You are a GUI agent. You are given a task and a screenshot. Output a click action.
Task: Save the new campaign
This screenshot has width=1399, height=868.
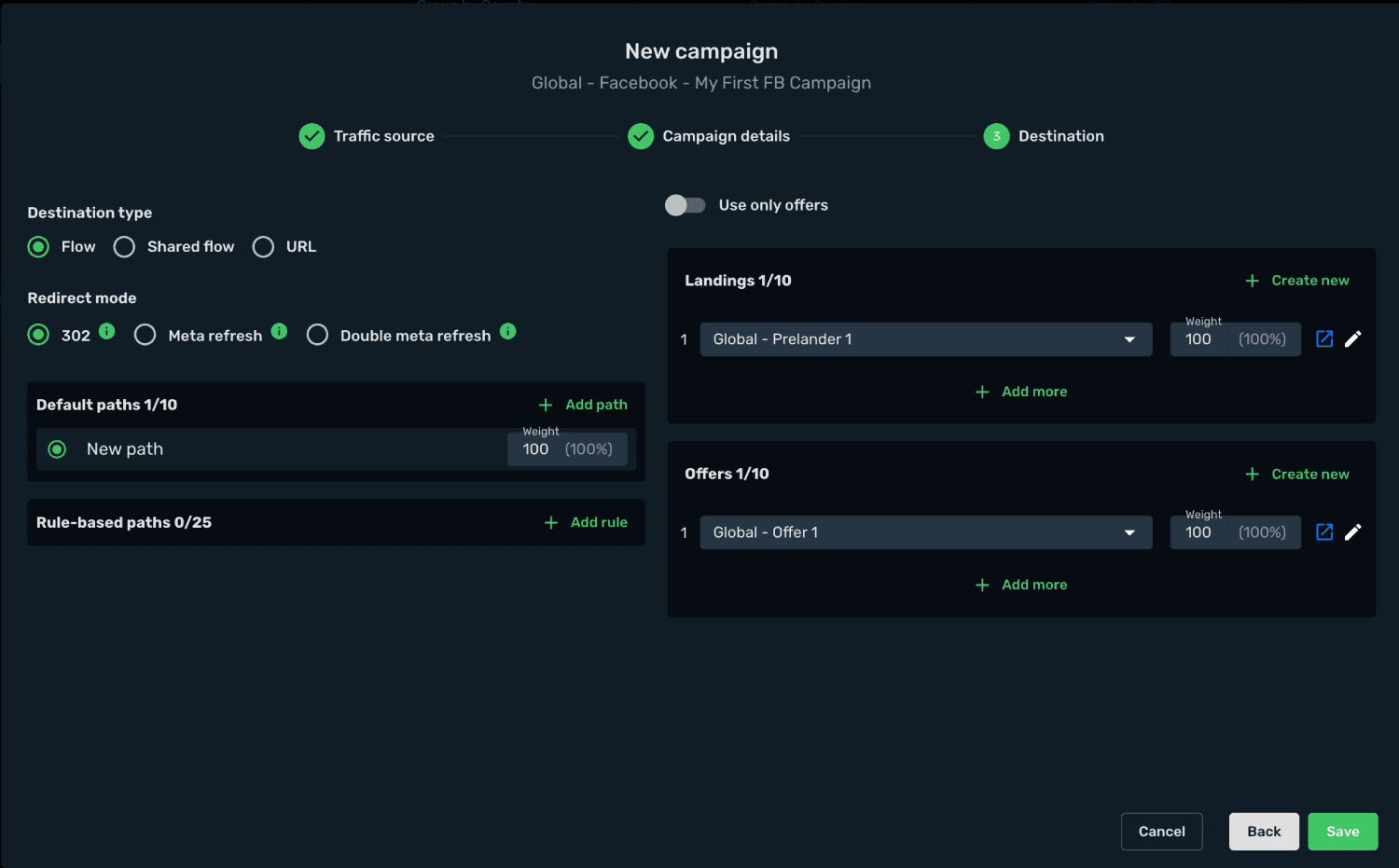[1343, 832]
